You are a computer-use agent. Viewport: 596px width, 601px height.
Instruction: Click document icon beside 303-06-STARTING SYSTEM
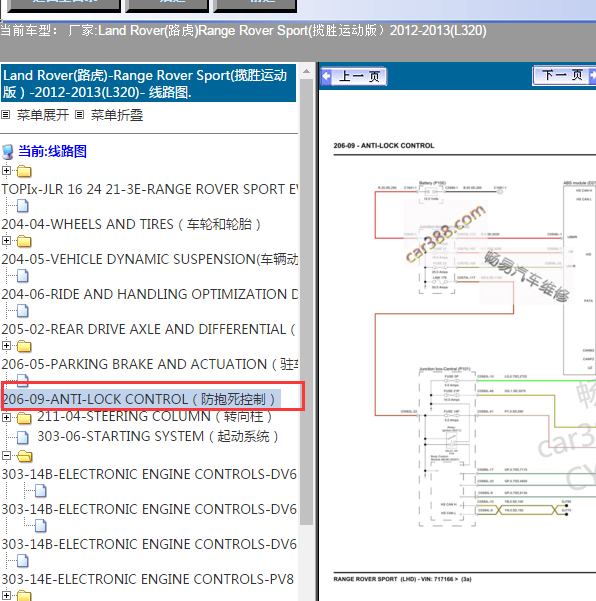tap(23, 437)
